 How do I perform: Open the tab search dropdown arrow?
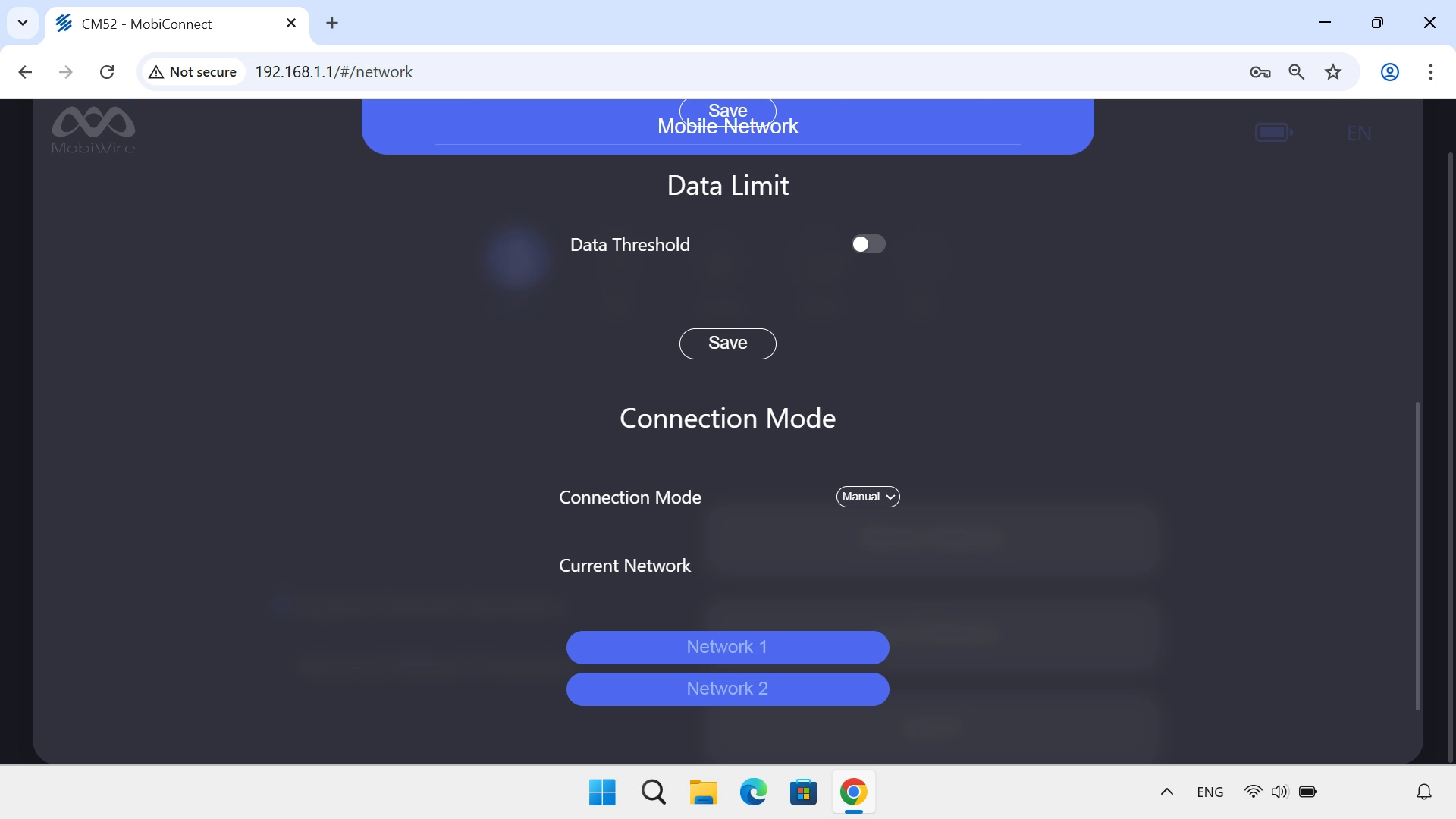click(22, 23)
